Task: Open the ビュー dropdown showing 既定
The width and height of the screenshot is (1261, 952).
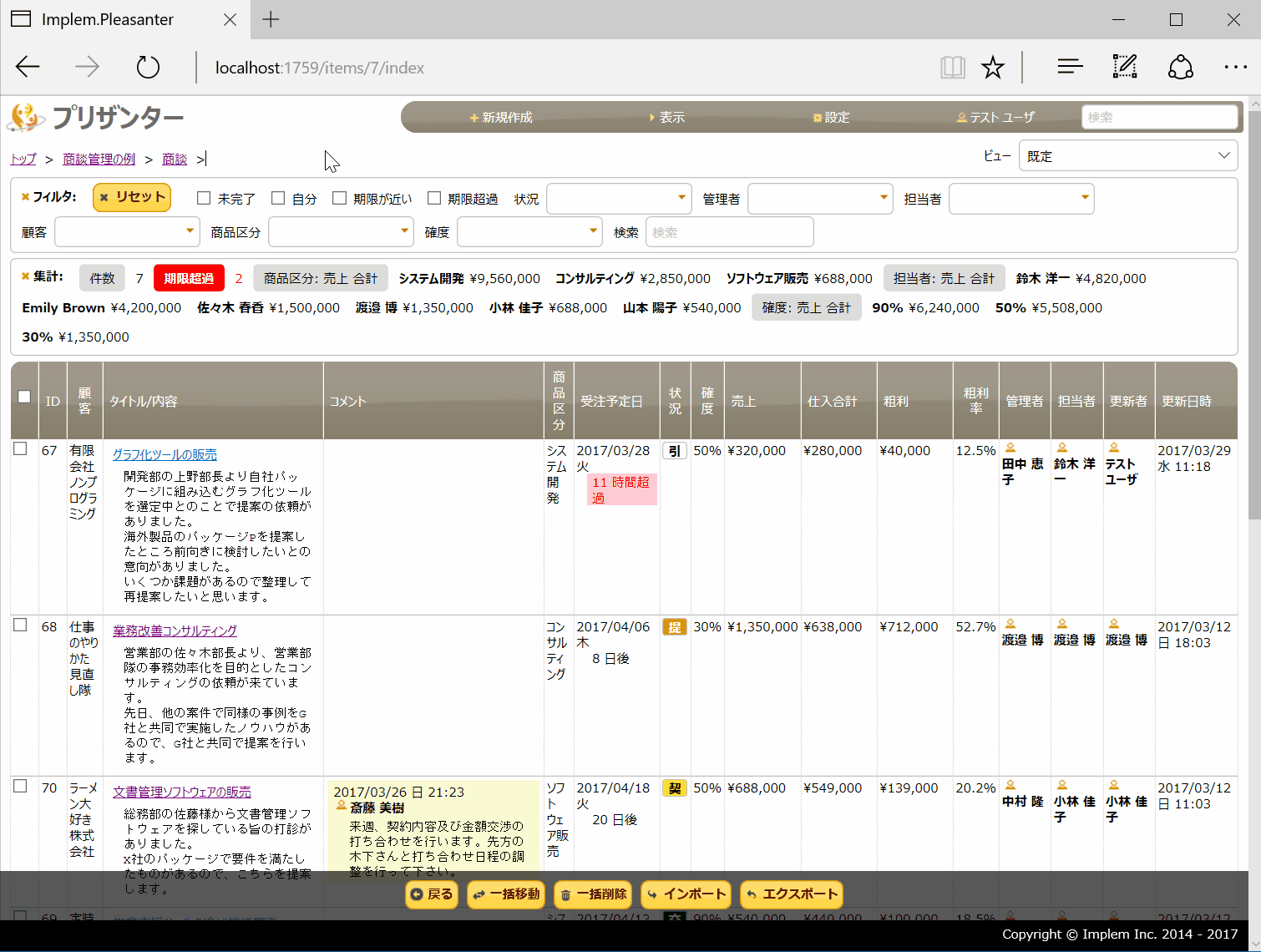Action: click(1128, 156)
